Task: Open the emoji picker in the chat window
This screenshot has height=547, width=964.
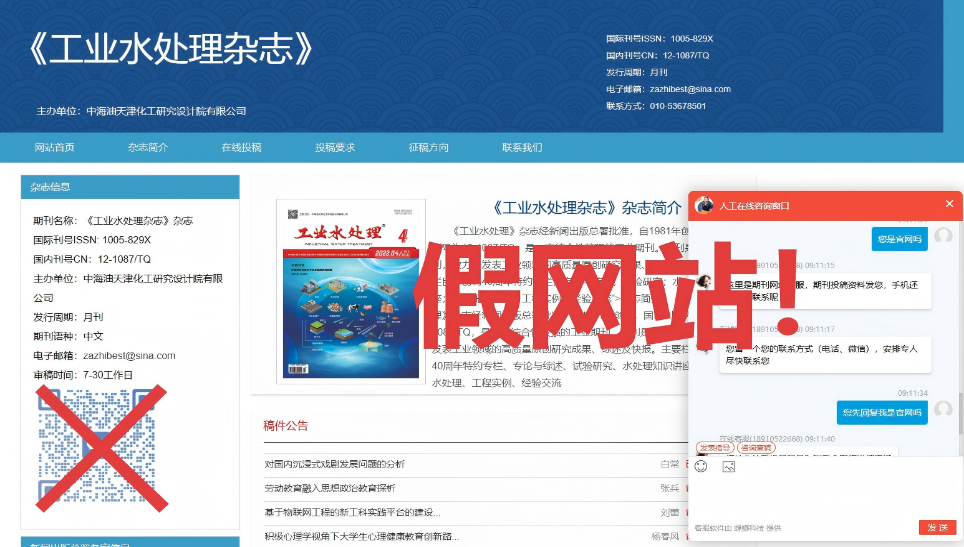Action: (x=701, y=466)
